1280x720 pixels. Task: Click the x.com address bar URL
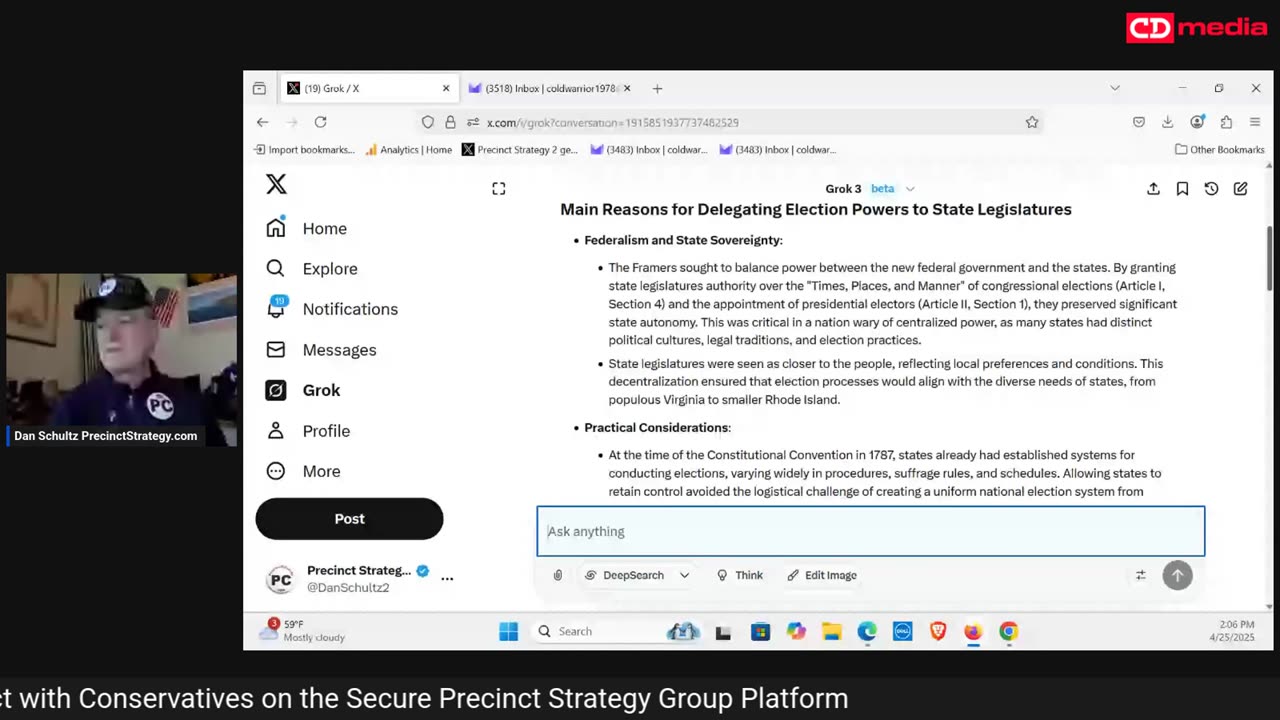612,122
